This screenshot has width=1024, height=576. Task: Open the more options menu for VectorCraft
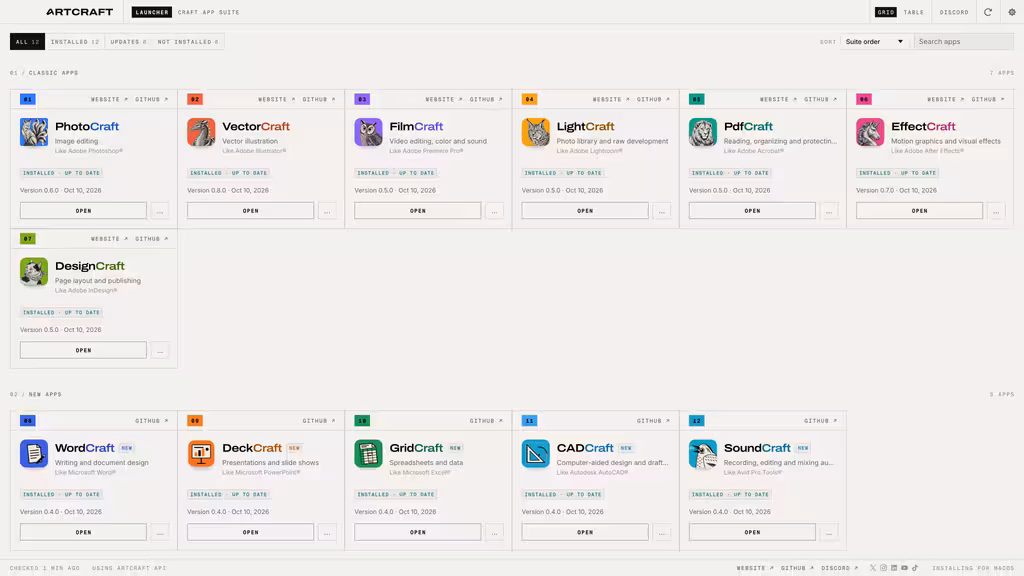327,211
